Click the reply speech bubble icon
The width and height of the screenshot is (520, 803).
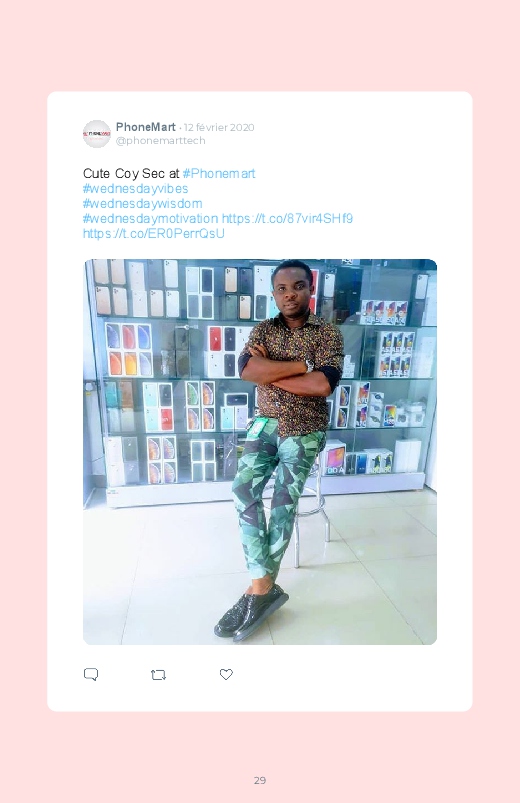coord(91,674)
